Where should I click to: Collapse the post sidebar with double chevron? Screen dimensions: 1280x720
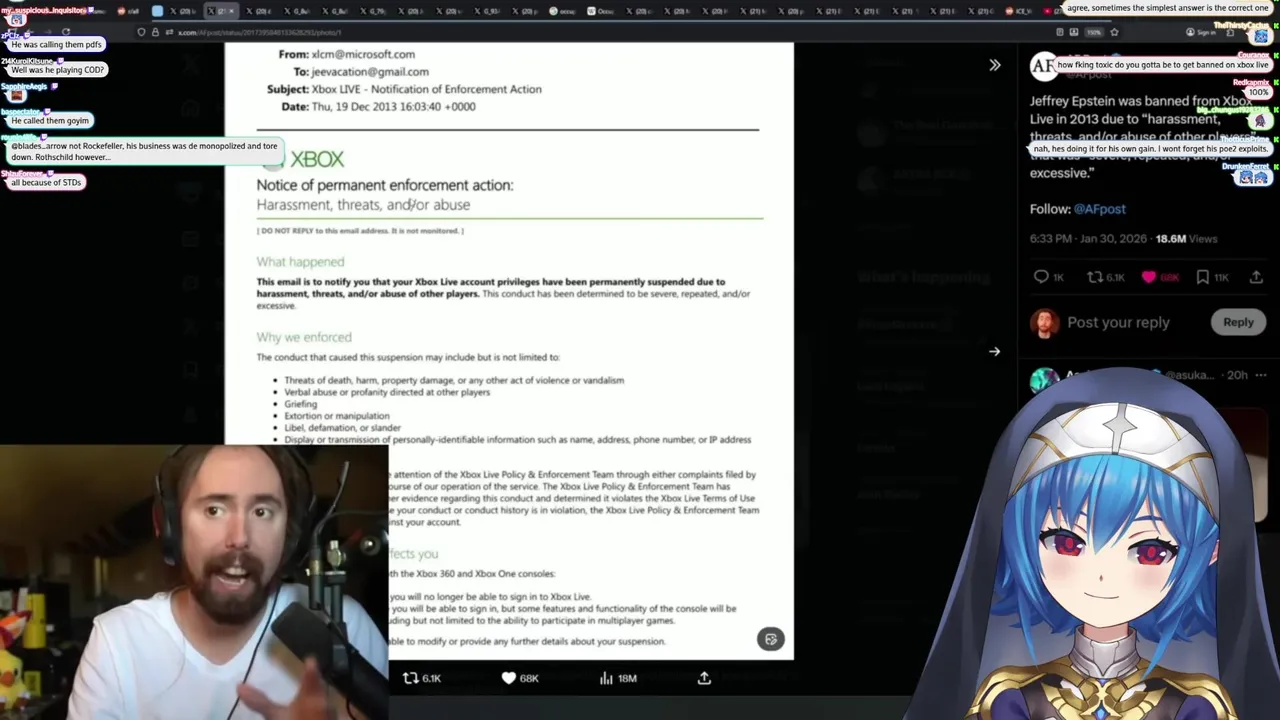click(994, 65)
